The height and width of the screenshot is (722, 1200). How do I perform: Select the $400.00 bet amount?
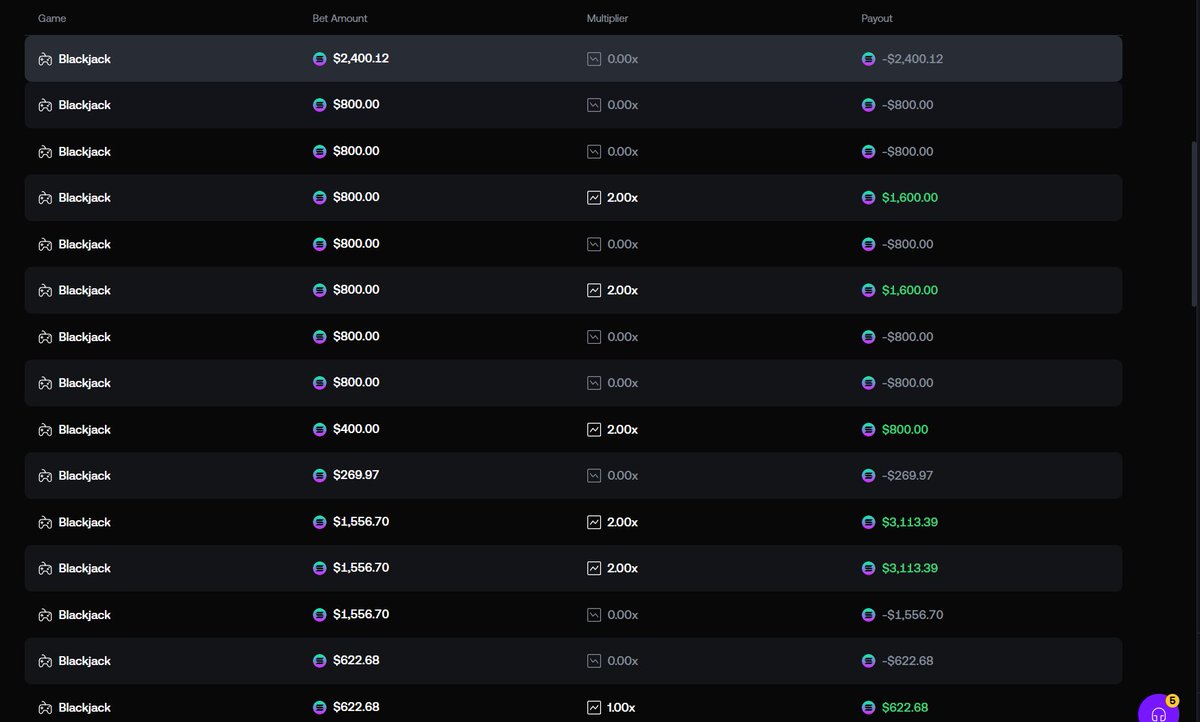point(356,429)
